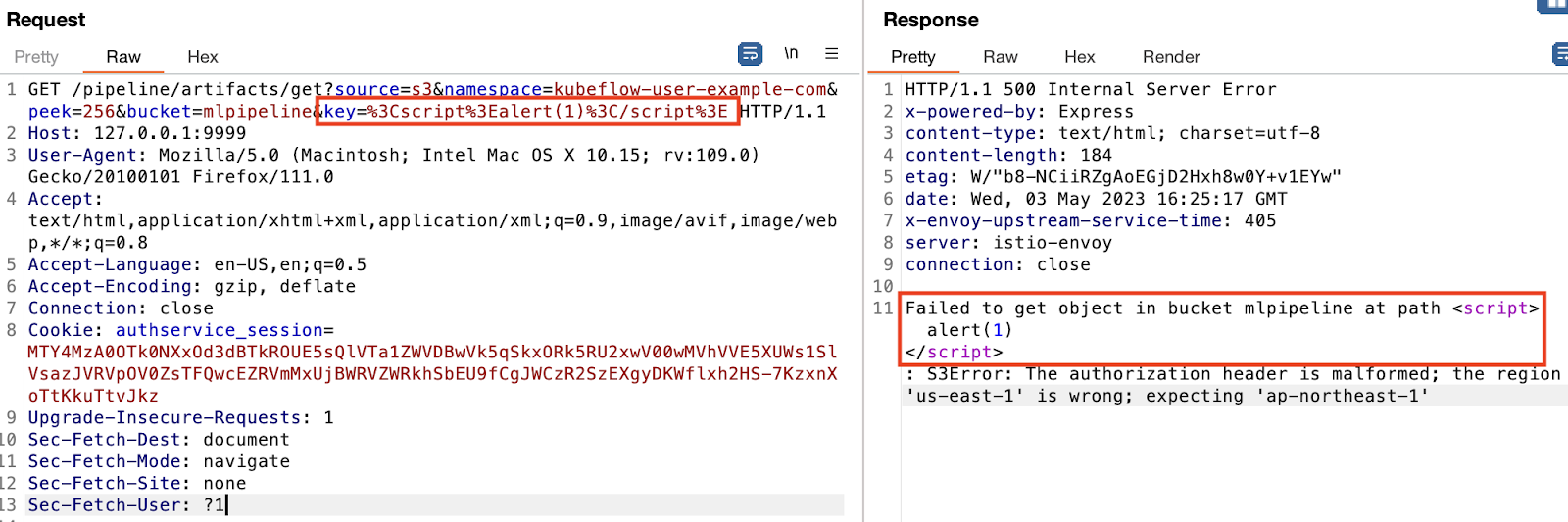This screenshot has width=1568, height=522.
Task: Click the Cookie authservice_session value
Action: click(432, 374)
